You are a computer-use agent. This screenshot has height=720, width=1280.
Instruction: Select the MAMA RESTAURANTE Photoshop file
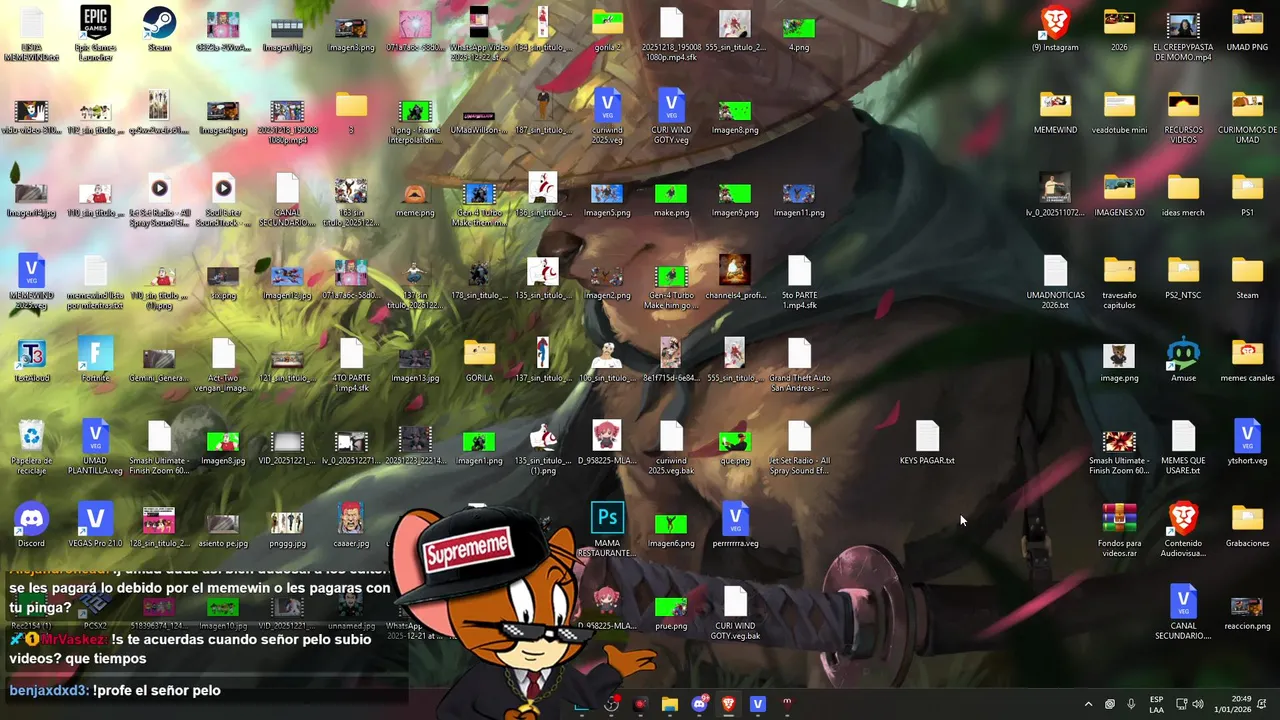(x=607, y=530)
